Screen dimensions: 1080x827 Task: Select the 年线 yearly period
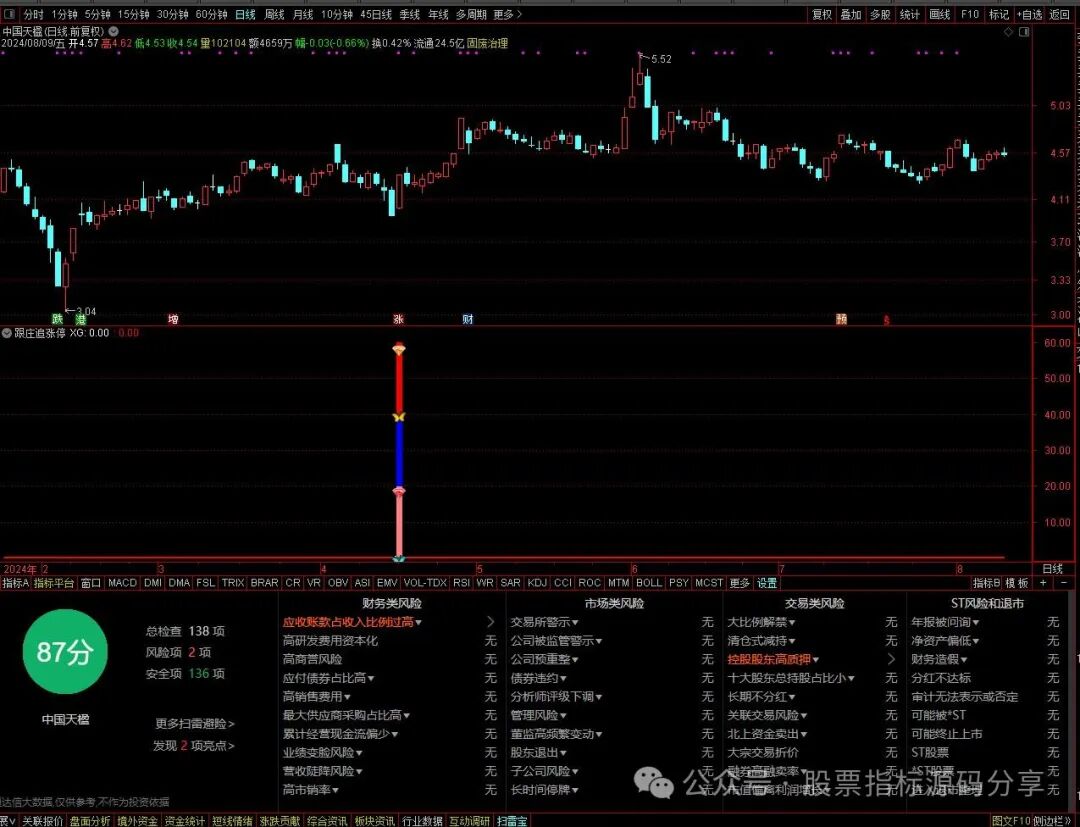pyautogui.click(x=438, y=14)
